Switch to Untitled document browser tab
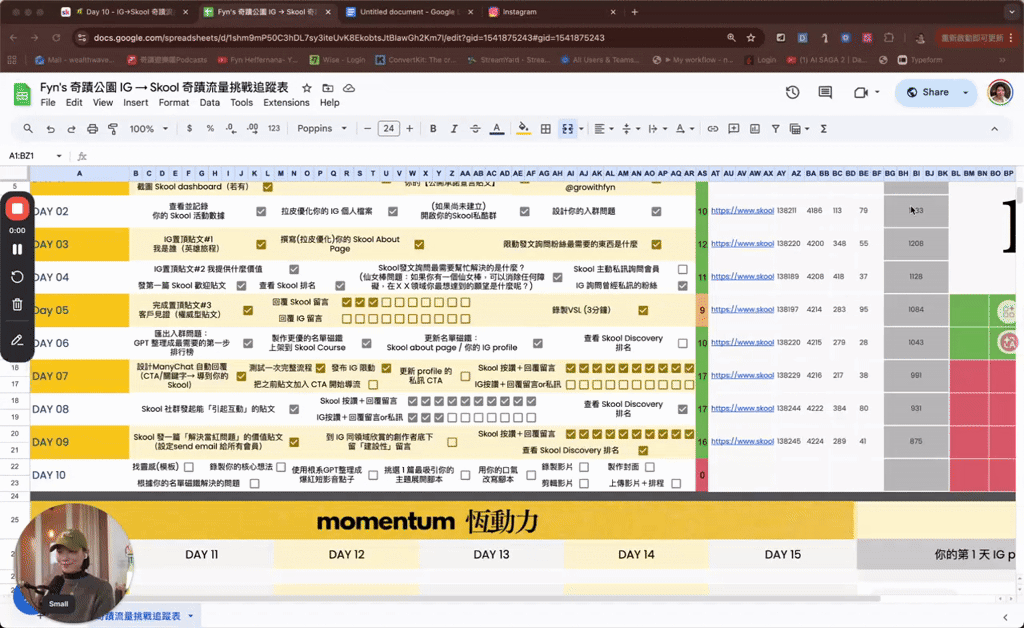Viewport: 1024px width, 628px height. (407, 12)
